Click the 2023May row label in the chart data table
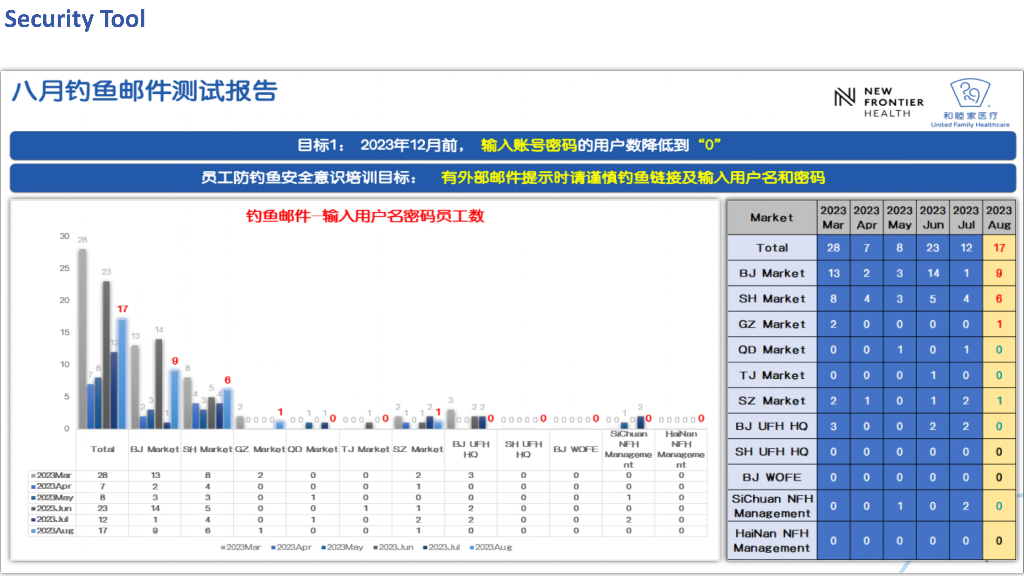This screenshot has width=1024, height=576. coord(52,498)
